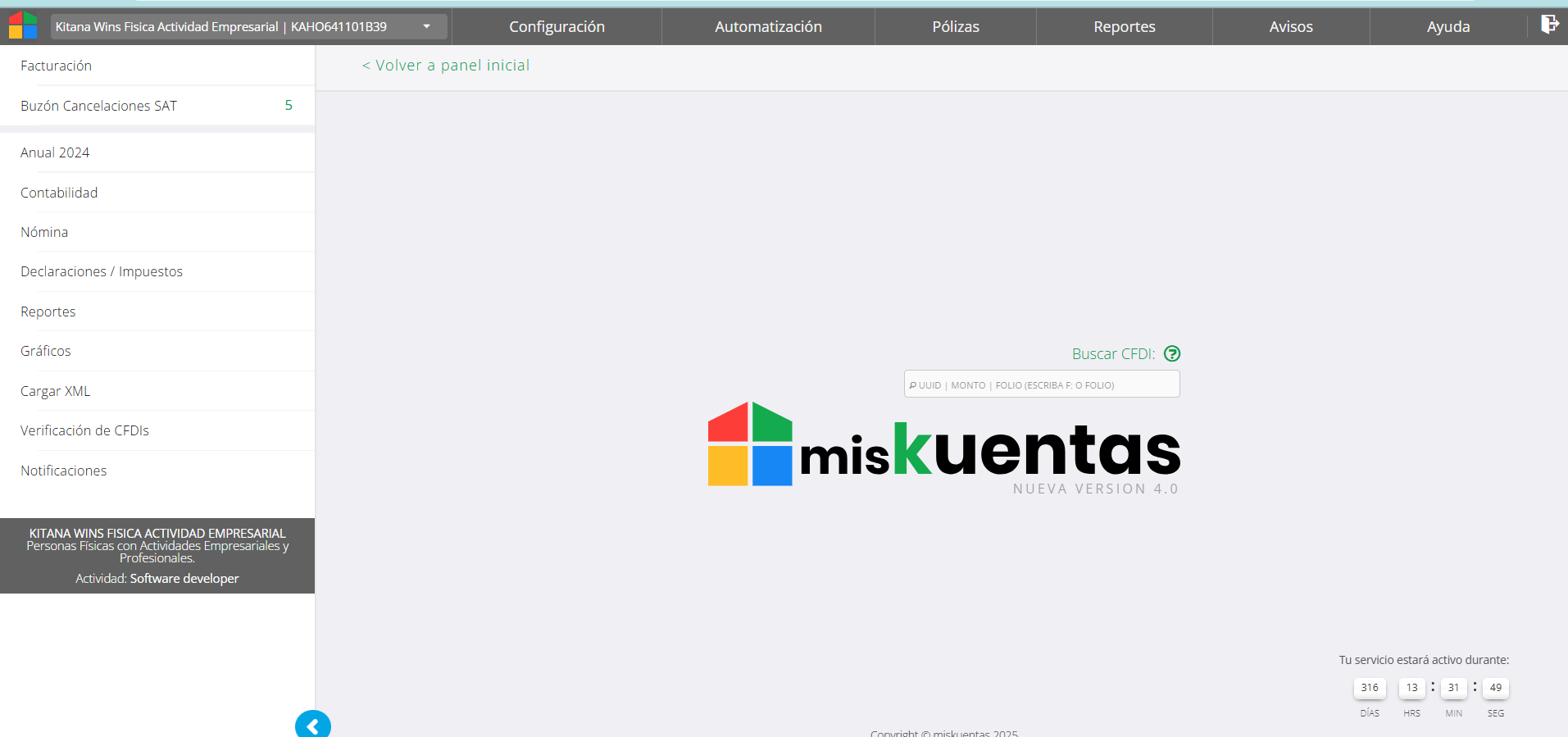Open the Automatización menu
Screen dimensions: 1568x737
pyautogui.click(x=768, y=27)
